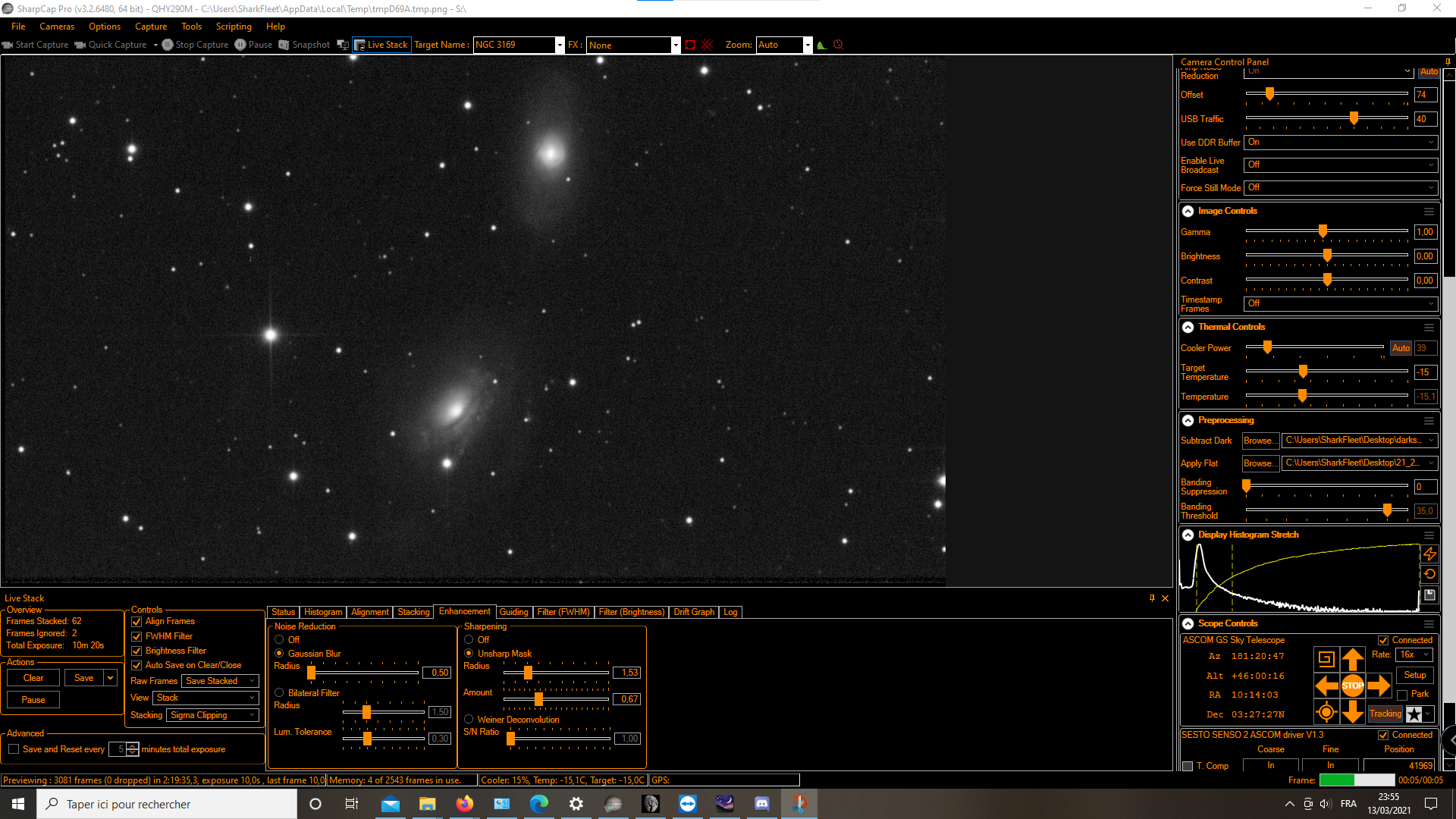Click the spiral search icon
This screenshot has height=819, width=1456.
tap(1326, 659)
